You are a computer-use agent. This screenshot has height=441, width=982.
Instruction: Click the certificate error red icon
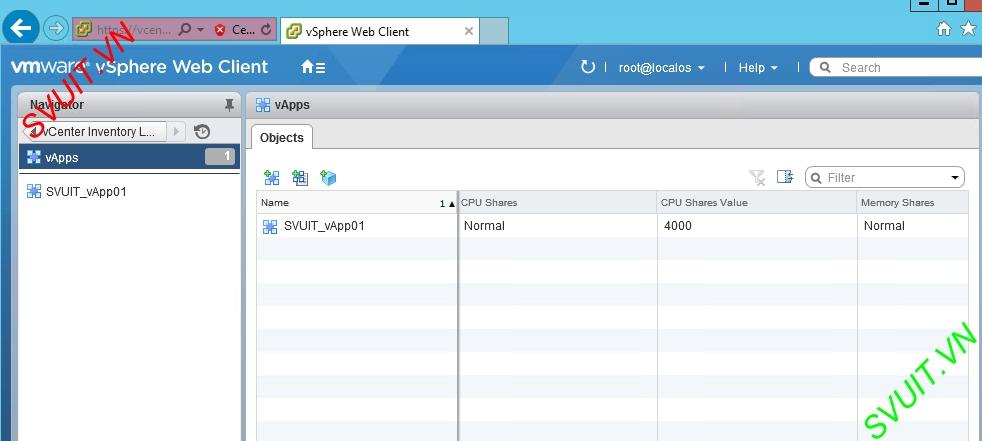click(x=219, y=29)
